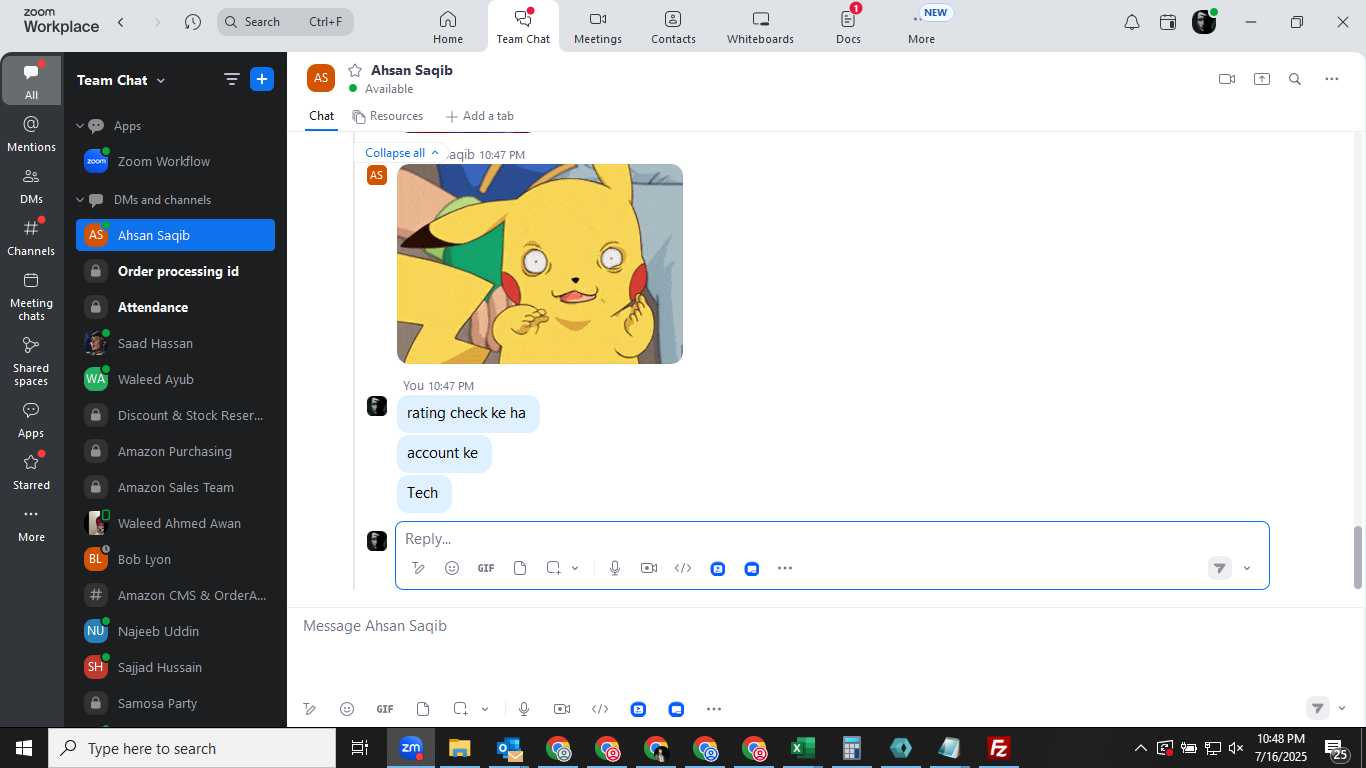Open the Order processing id channel
The height and width of the screenshot is (768, 1366).
175,271
